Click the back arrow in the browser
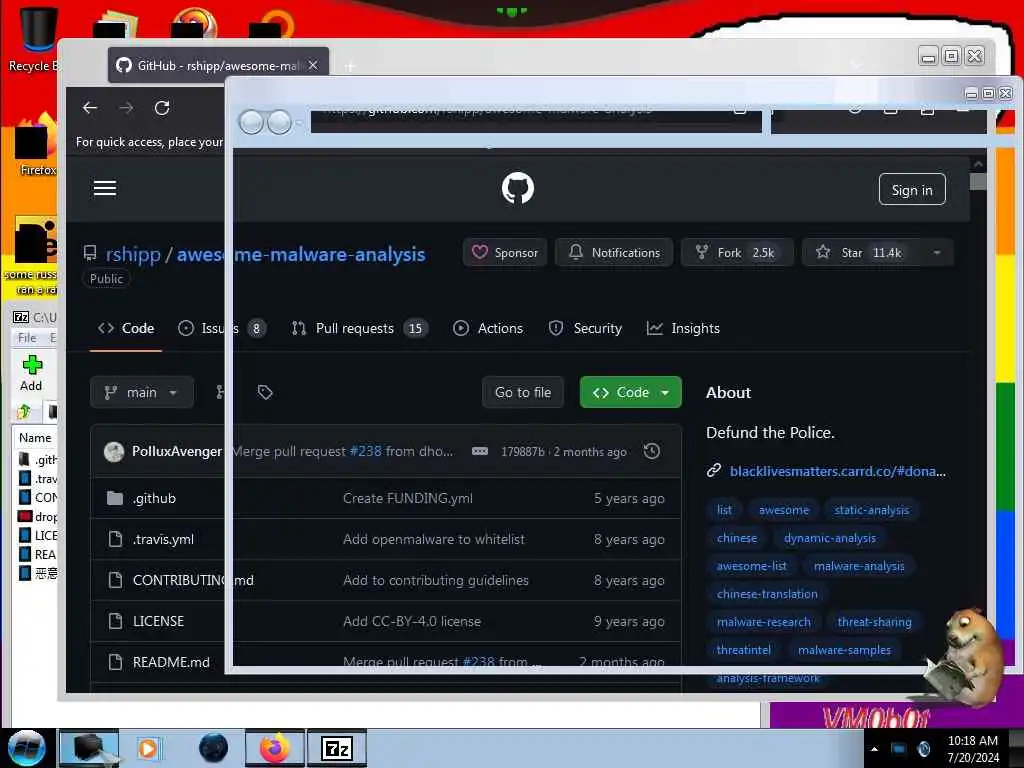 point(90,108)
